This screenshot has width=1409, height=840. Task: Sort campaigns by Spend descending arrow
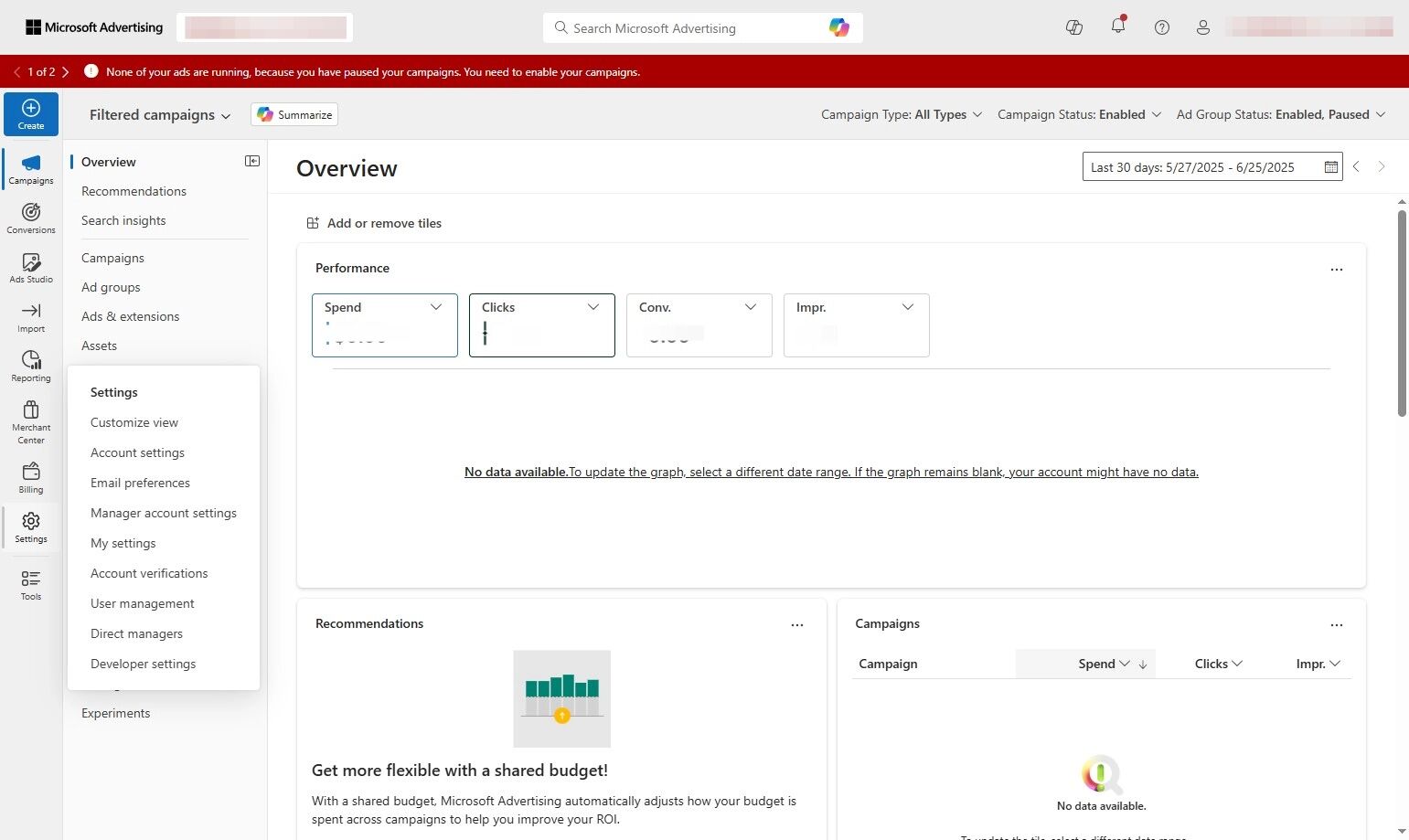pos(1143,665)
